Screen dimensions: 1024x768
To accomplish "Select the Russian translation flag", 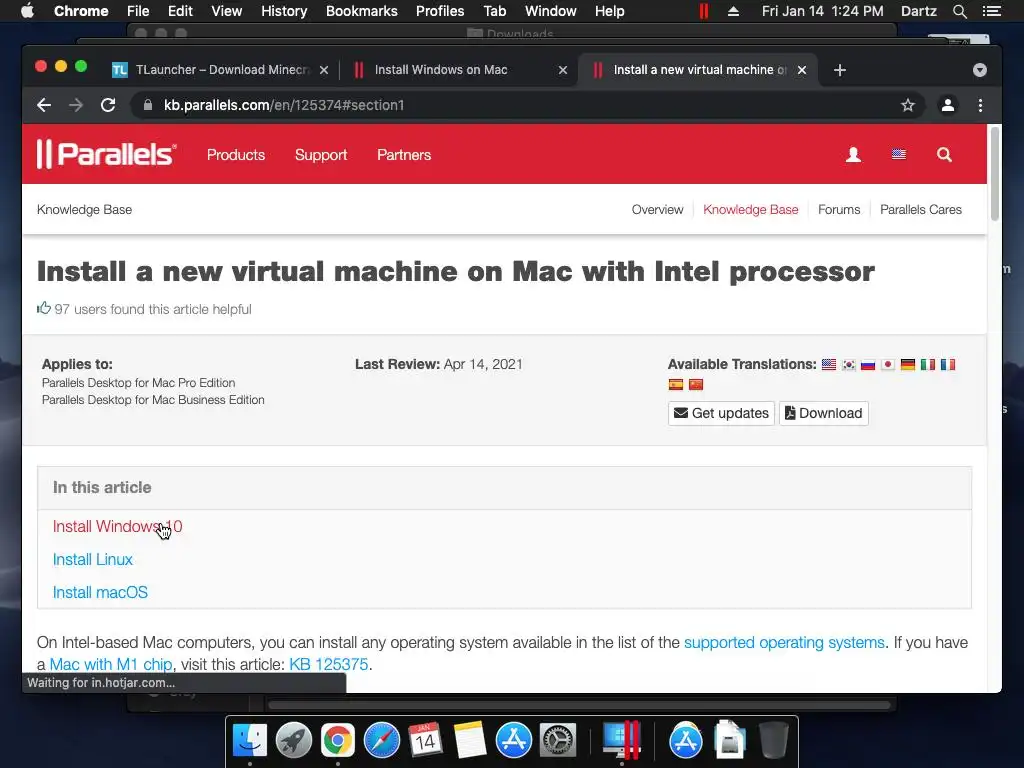I will click(868, 364).
